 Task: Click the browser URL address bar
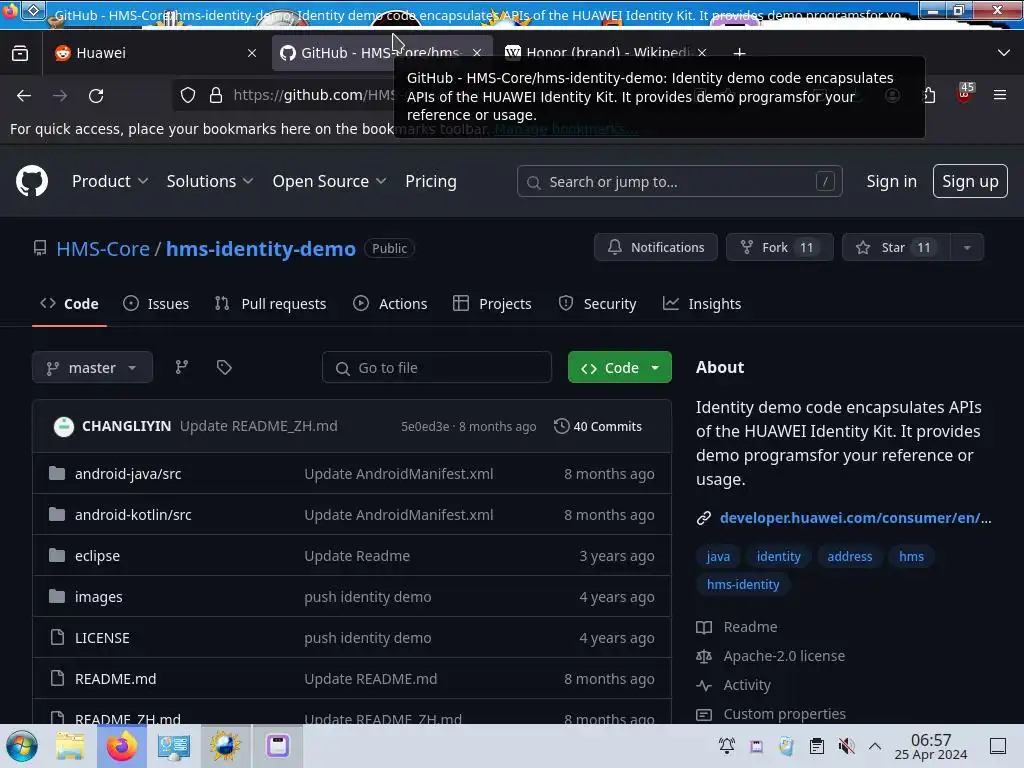point(313,95)
